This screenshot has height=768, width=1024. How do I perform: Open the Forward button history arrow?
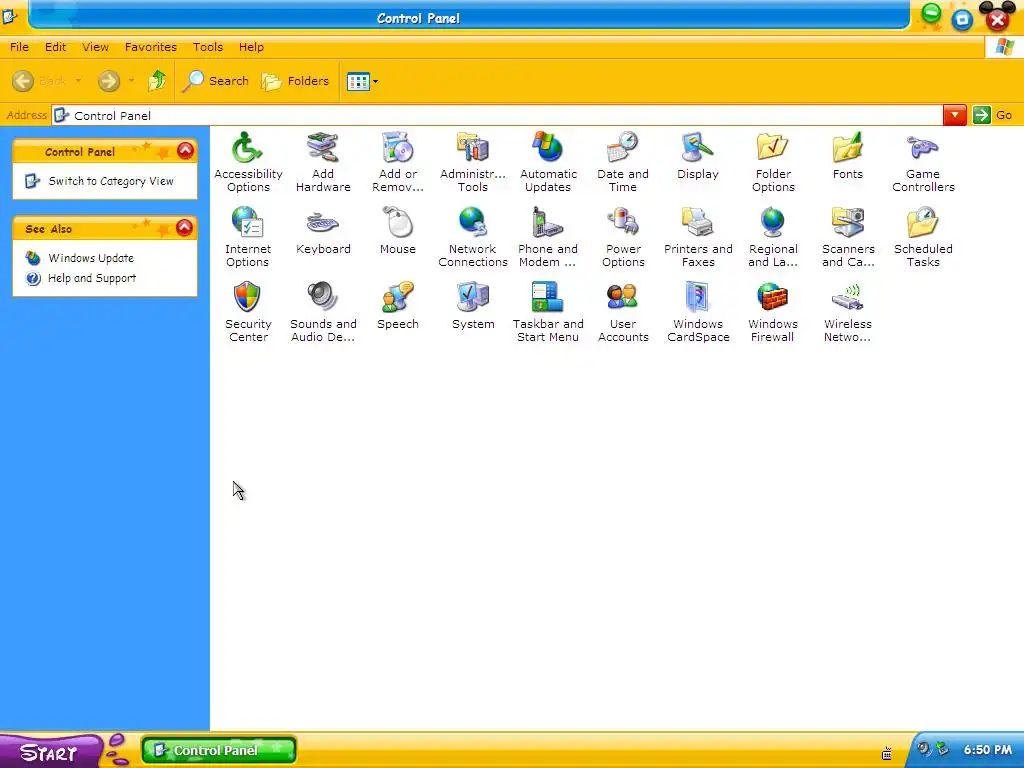[131, 81]
